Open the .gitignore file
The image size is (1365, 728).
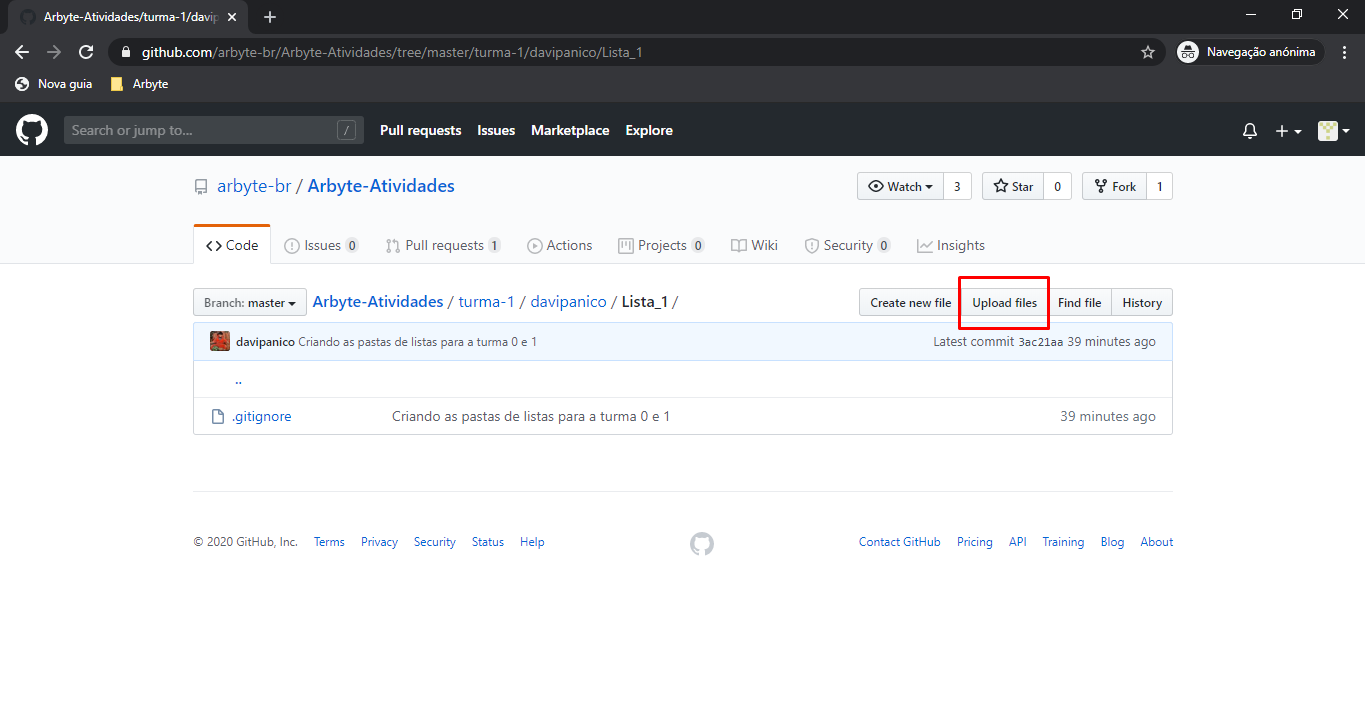[x=262, y=416]
